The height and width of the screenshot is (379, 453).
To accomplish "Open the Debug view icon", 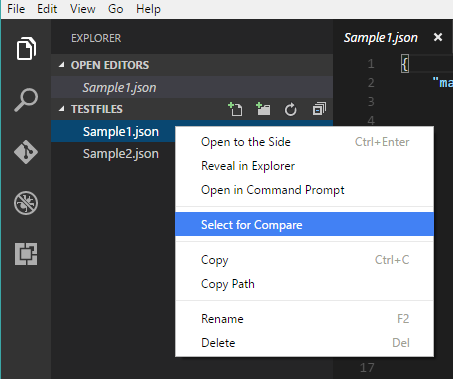I will coord(26,203).
